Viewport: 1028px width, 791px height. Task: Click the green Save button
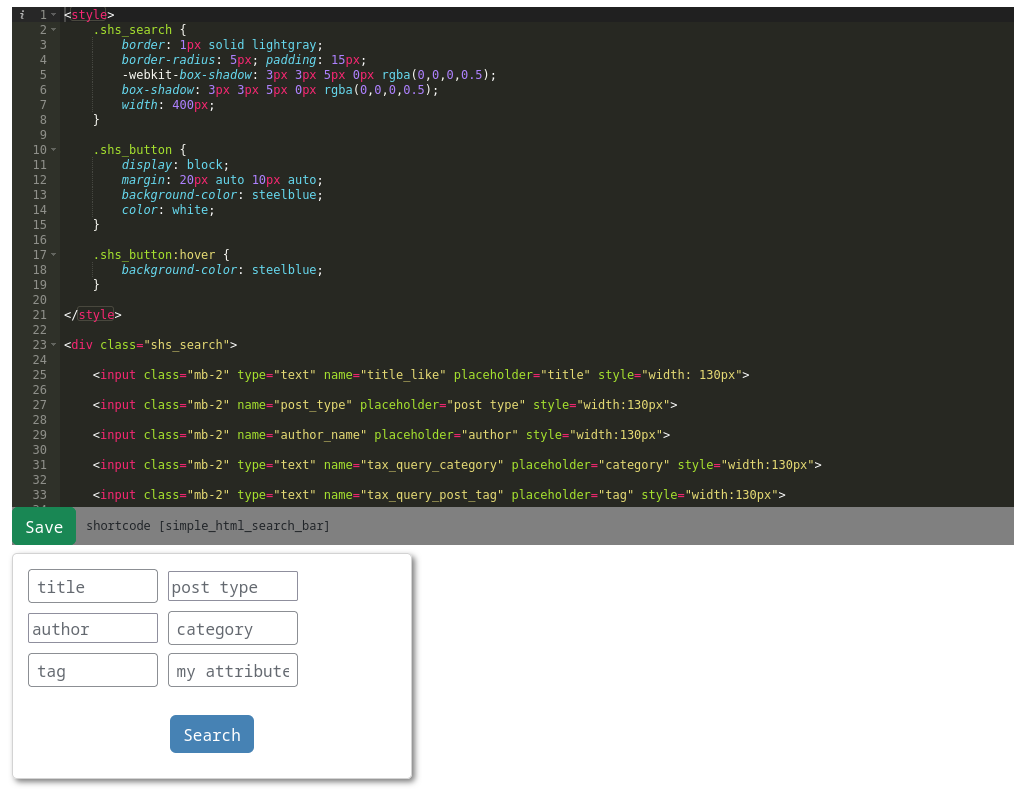(44, 526)
